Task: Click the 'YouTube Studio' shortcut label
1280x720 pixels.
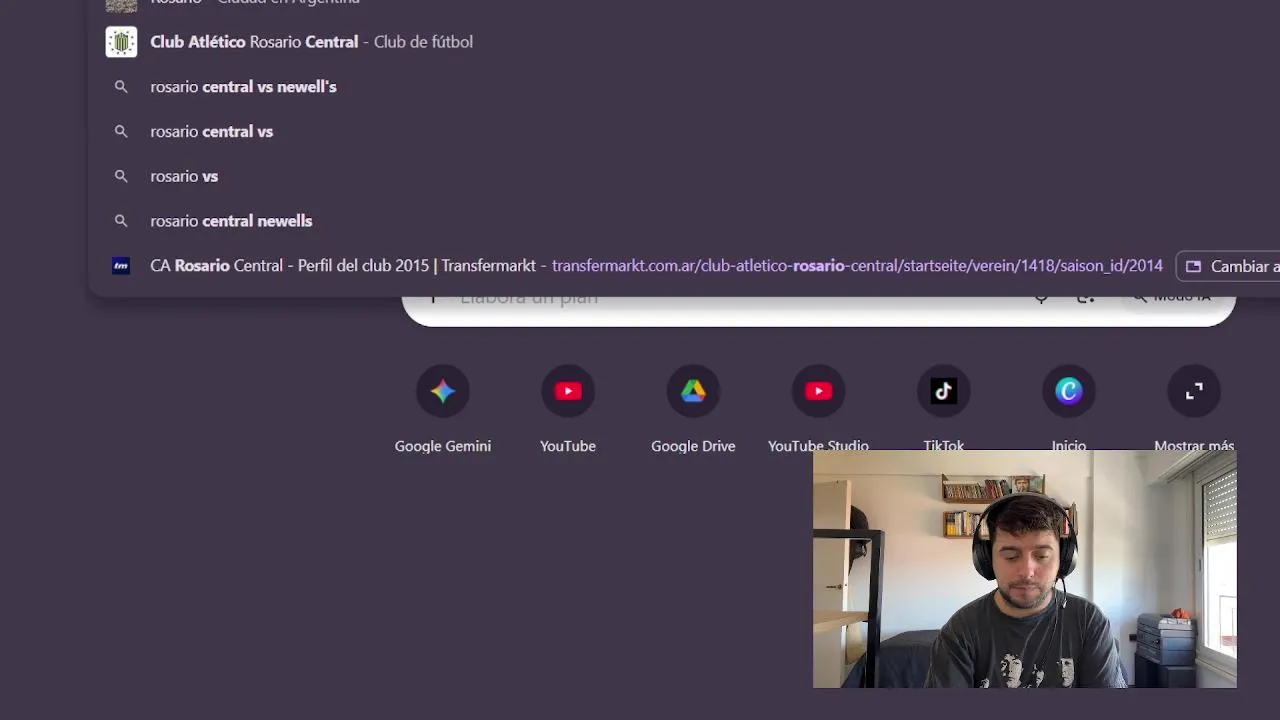Action: (818, 446)
